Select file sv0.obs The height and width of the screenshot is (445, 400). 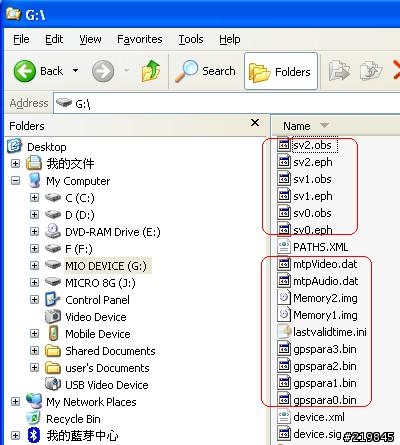click(312, 213)
